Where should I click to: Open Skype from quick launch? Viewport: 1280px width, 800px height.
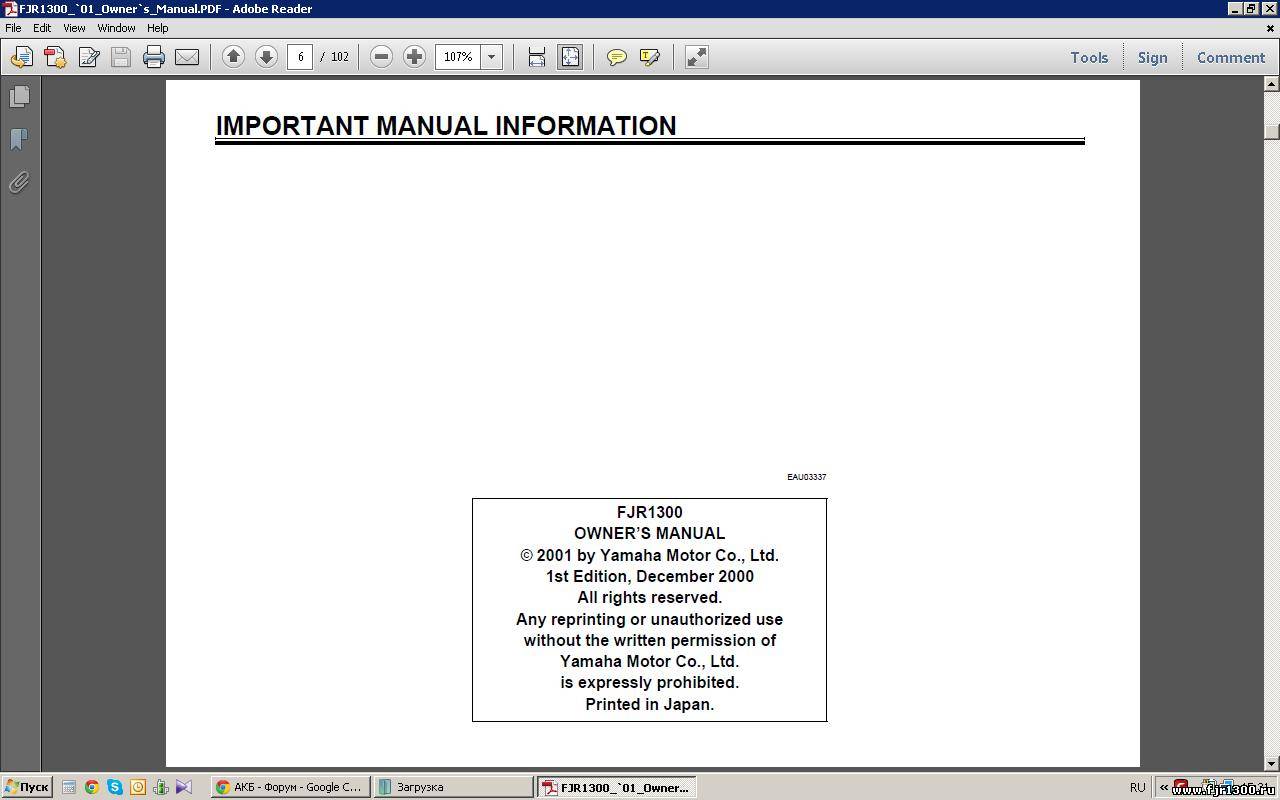pos(115,787)
